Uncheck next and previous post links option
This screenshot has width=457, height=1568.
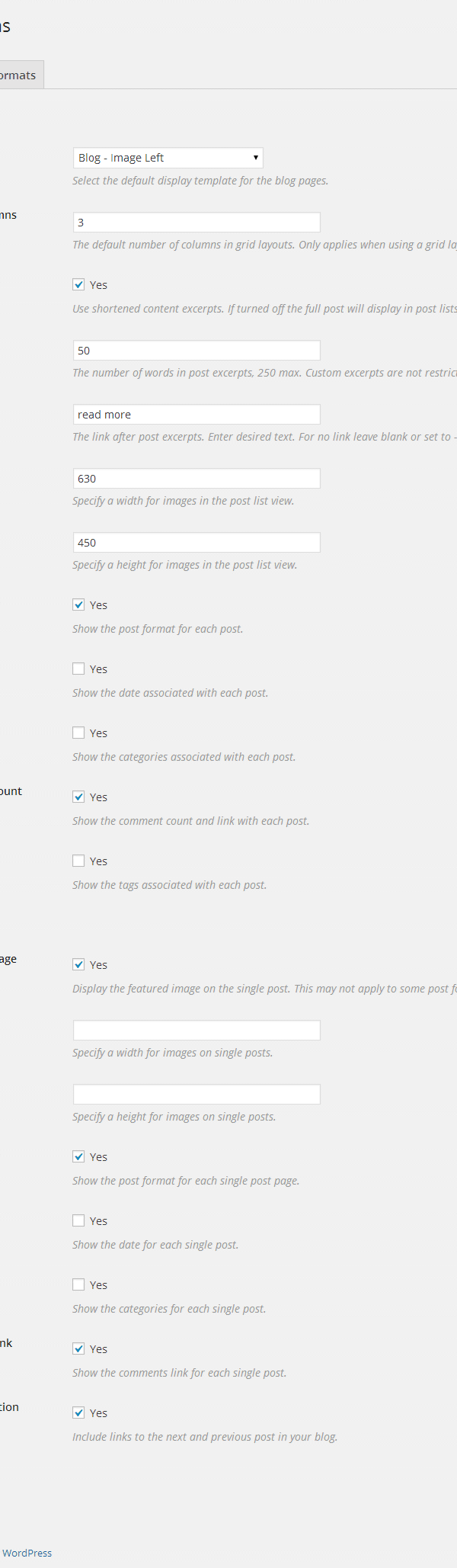[78, 1412]
